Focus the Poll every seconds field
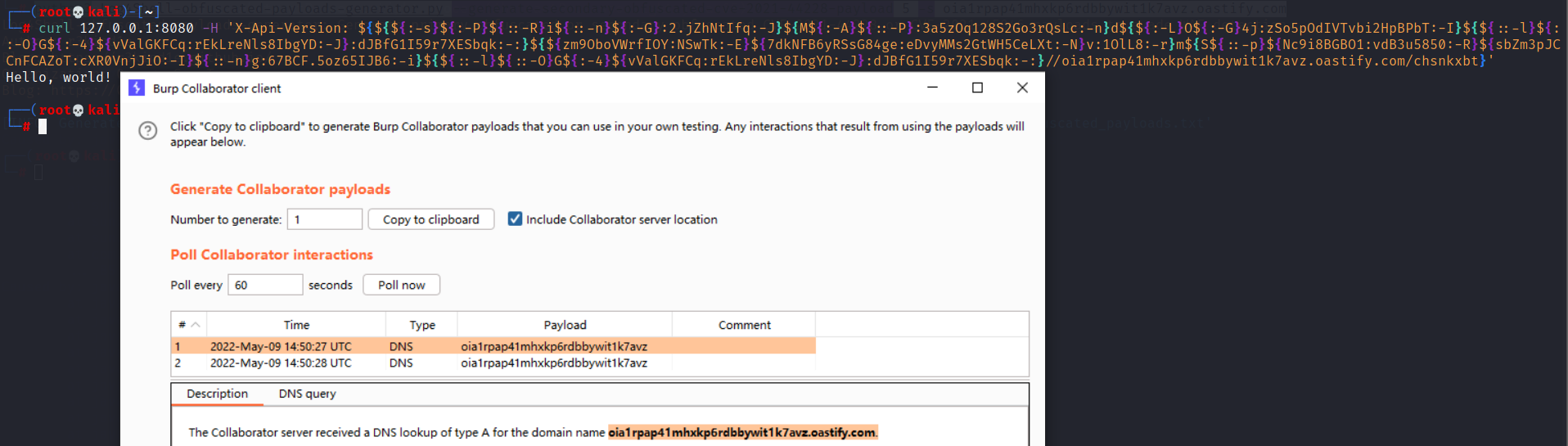The width and height of the screenshot is (1568, 446). (265, 285)
